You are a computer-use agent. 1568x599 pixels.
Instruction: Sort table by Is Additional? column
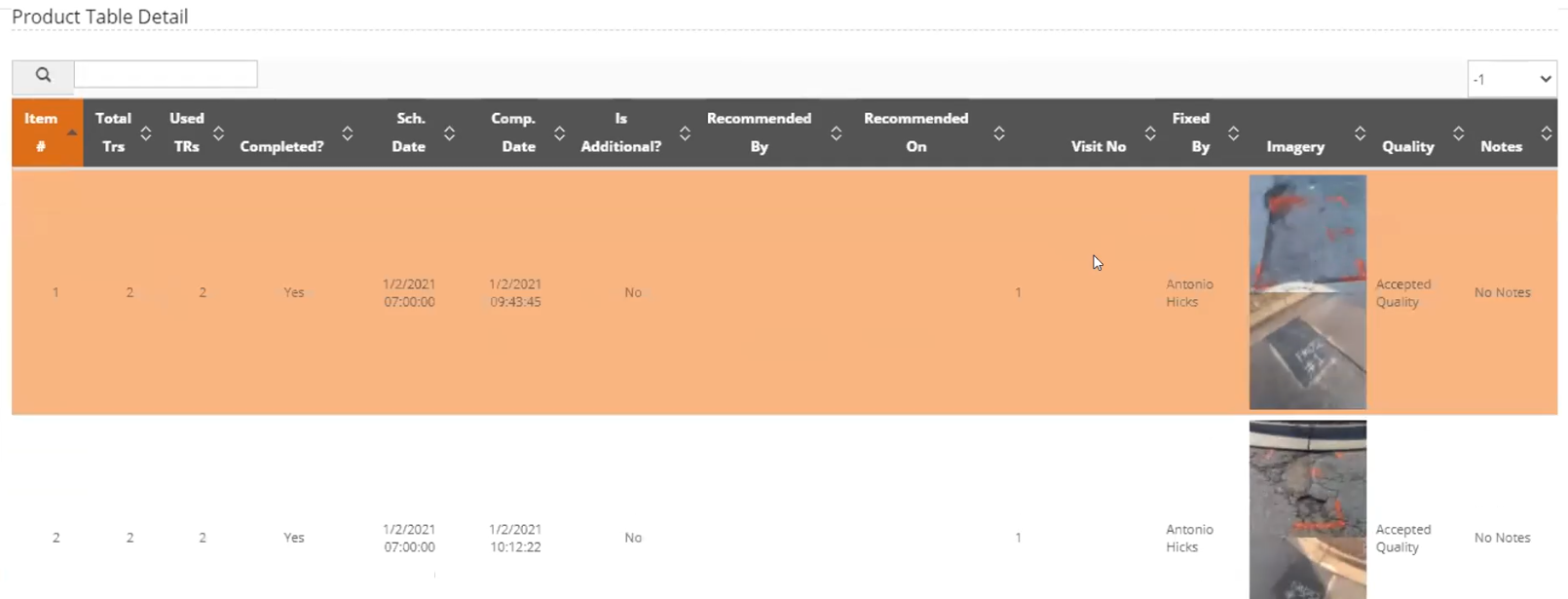(633, 132)
